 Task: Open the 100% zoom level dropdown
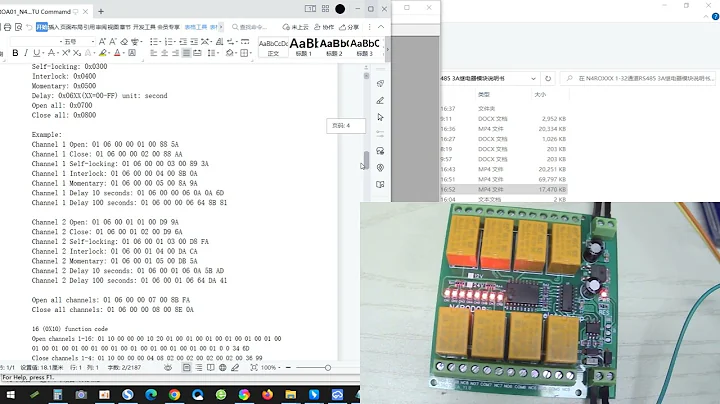point(270,367)
